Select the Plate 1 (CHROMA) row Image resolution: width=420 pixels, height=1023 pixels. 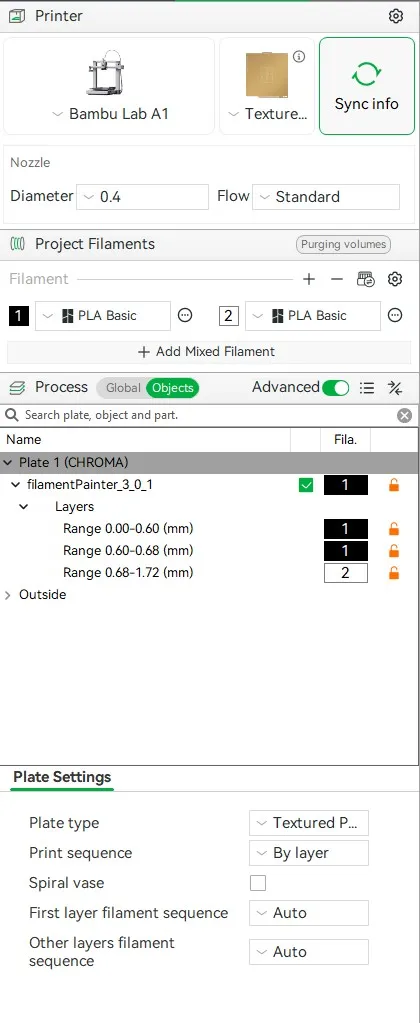click(209, 463)
